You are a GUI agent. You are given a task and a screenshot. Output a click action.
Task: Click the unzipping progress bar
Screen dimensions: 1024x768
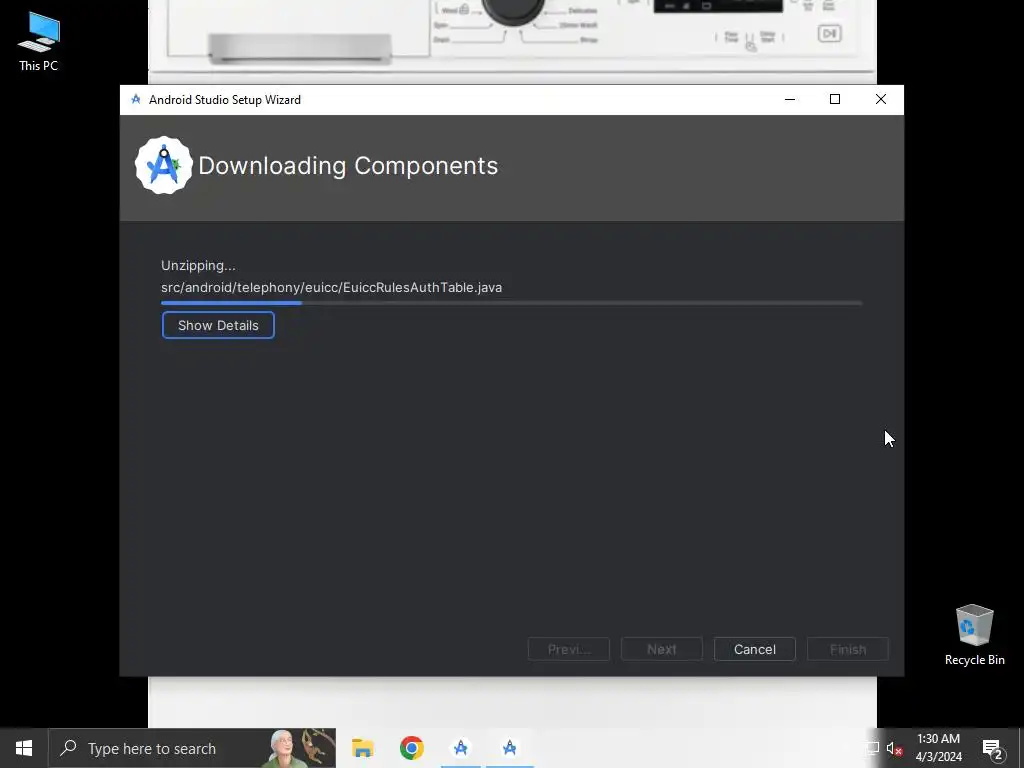(x=511, y=303)
